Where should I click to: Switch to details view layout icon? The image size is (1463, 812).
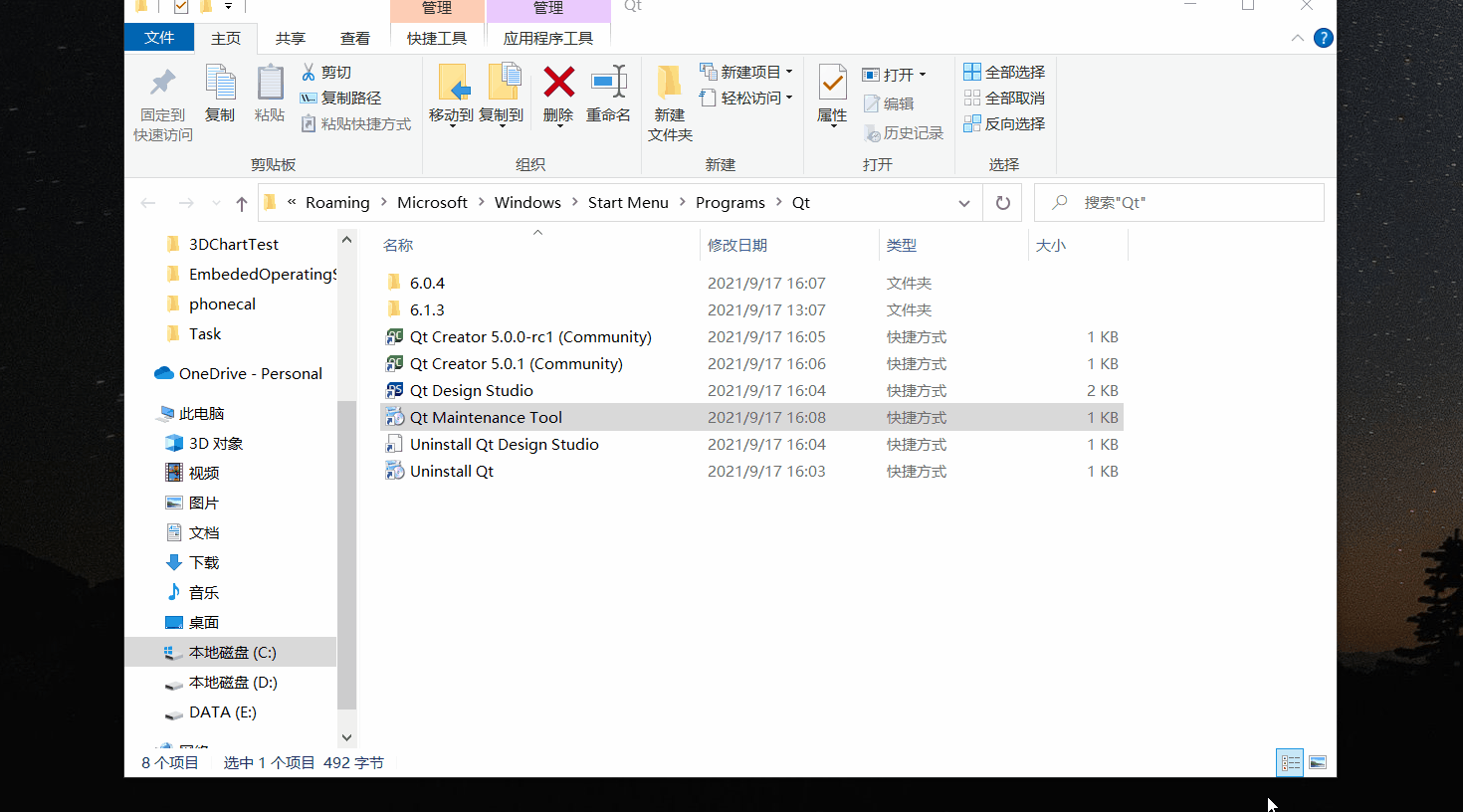click(1291, 763)
